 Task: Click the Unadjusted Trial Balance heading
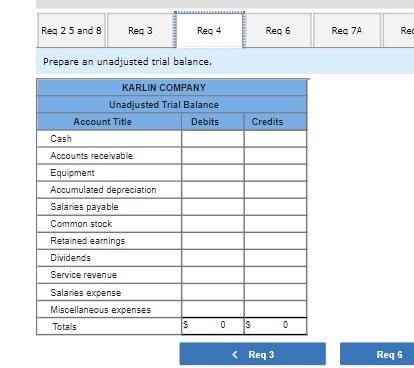pos(164,105)
